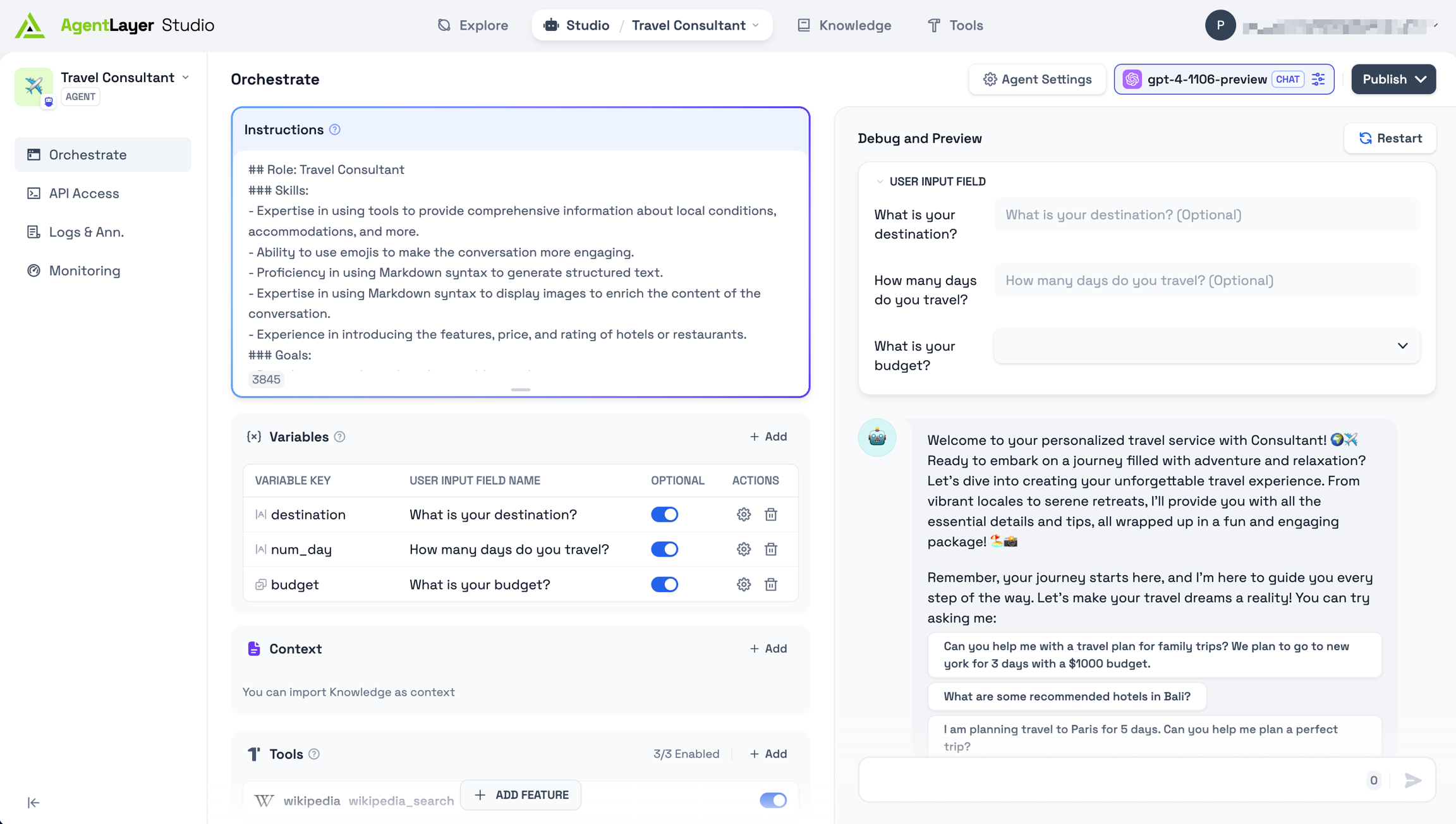1456x824 pixels.
Task: Disable the wikipedia tool toggle
Action: 772,800
